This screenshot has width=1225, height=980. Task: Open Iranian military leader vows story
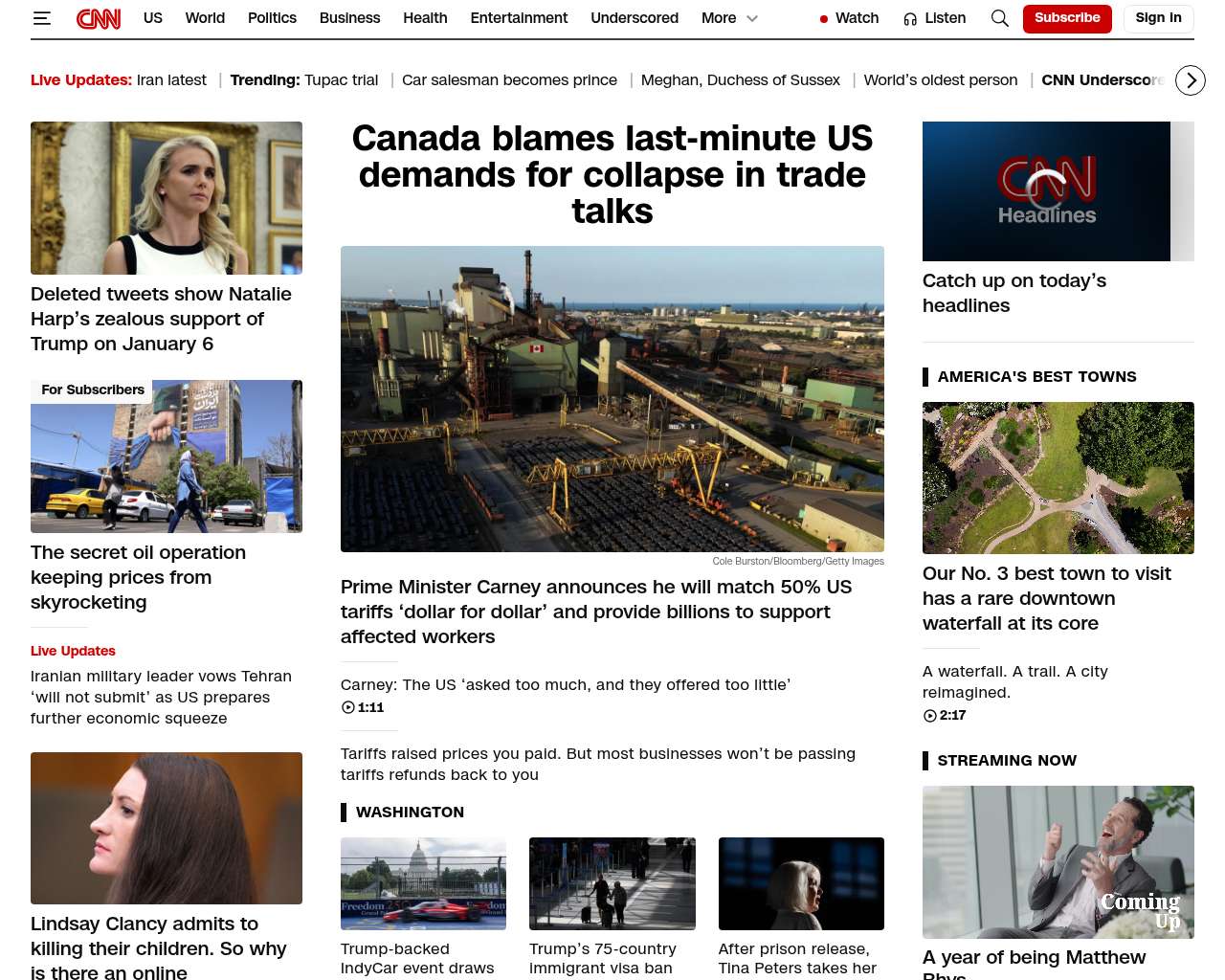[161, 698]
